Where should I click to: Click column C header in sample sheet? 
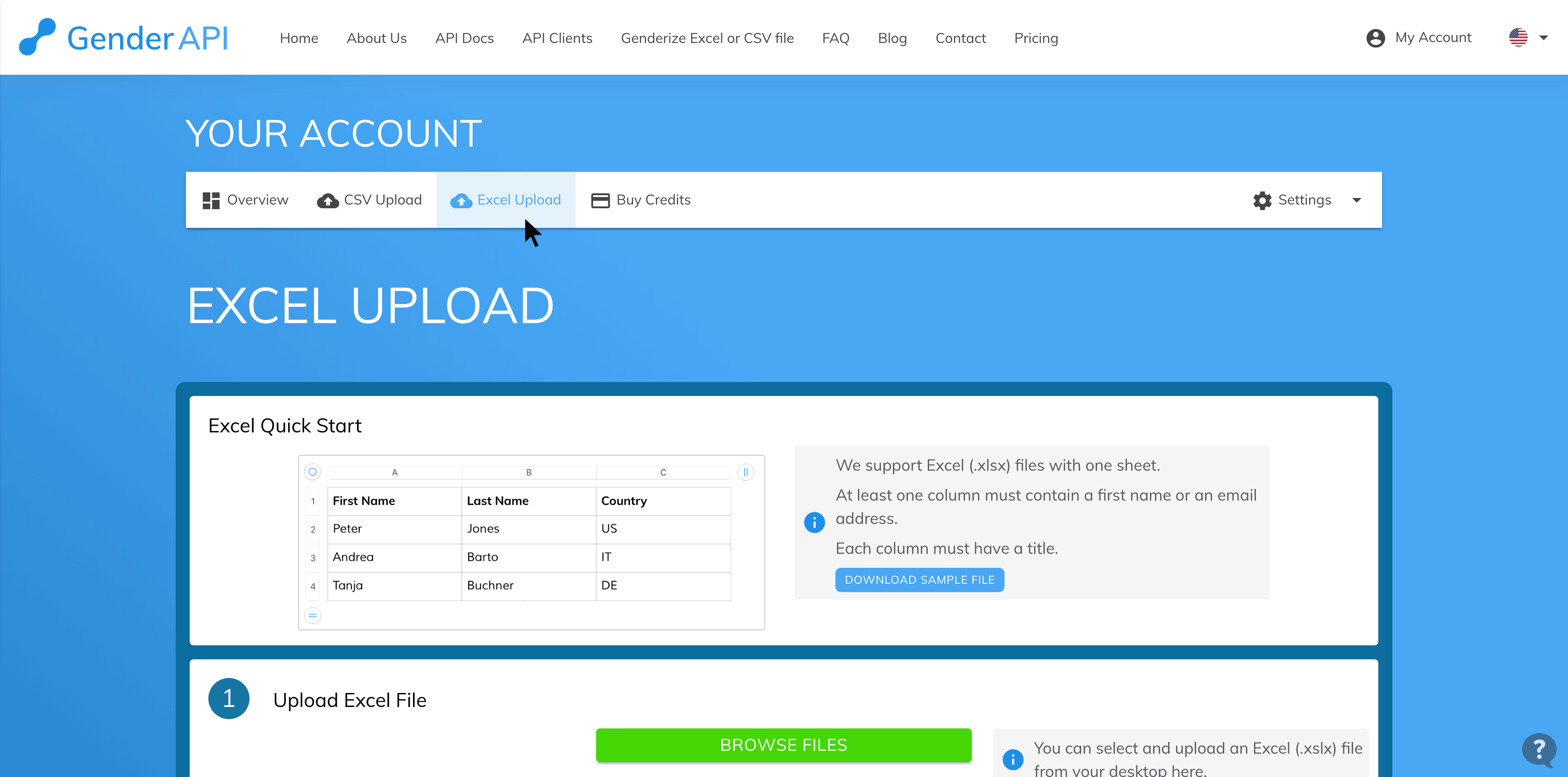point(663,472)
